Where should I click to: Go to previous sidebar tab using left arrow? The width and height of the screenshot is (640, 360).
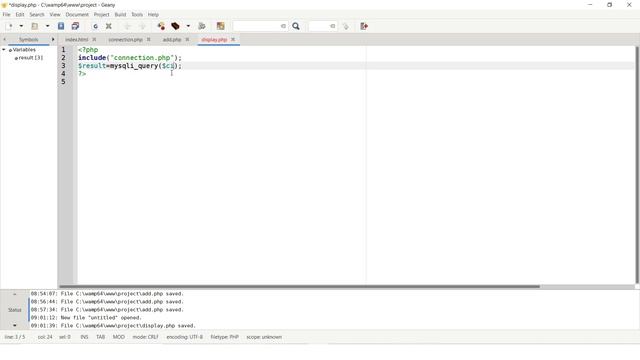pos(4,40)
